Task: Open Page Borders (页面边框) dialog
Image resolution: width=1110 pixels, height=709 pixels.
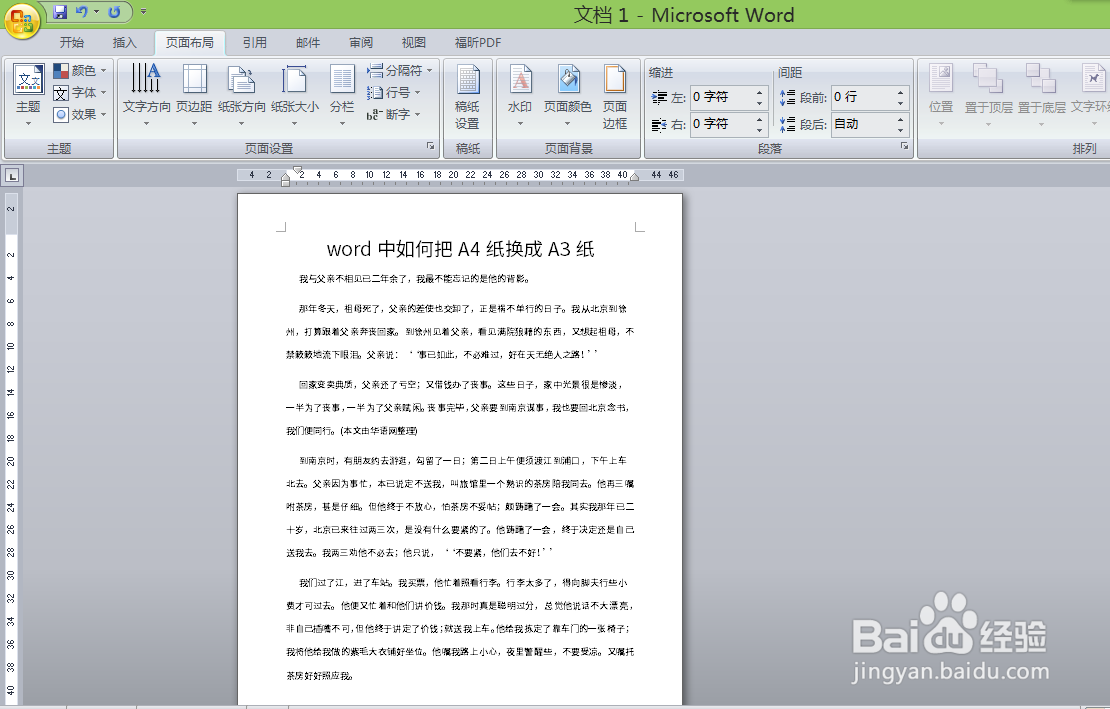Action: [x=614, y=98]
